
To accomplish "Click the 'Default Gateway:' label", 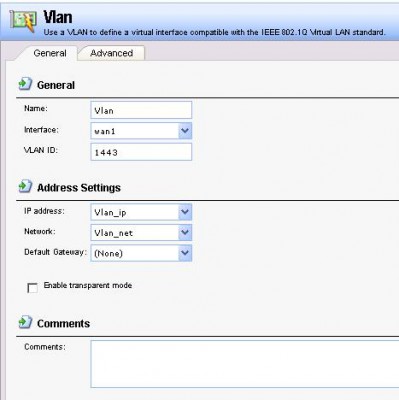I will pos(55,252).
